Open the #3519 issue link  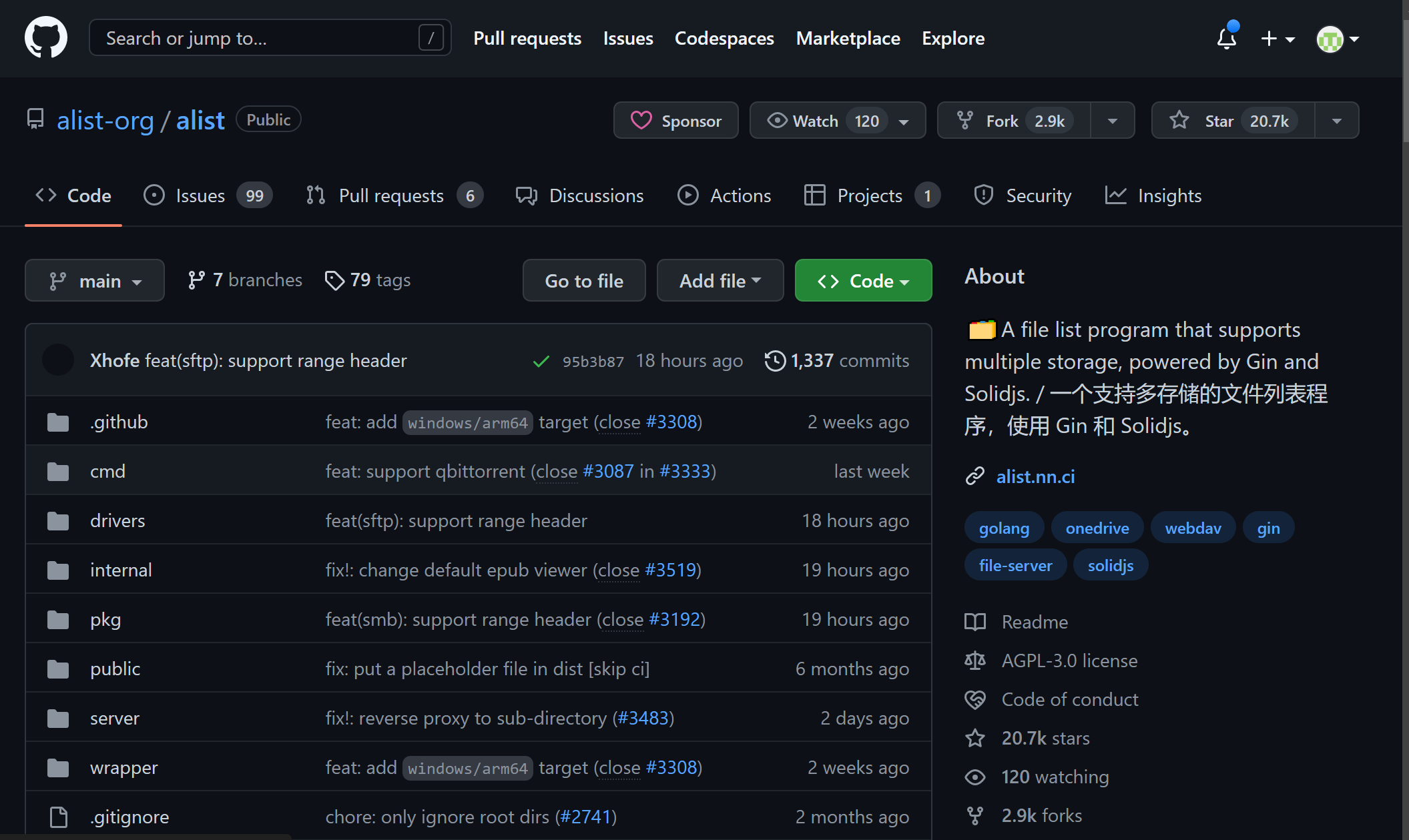click(670, 570)
